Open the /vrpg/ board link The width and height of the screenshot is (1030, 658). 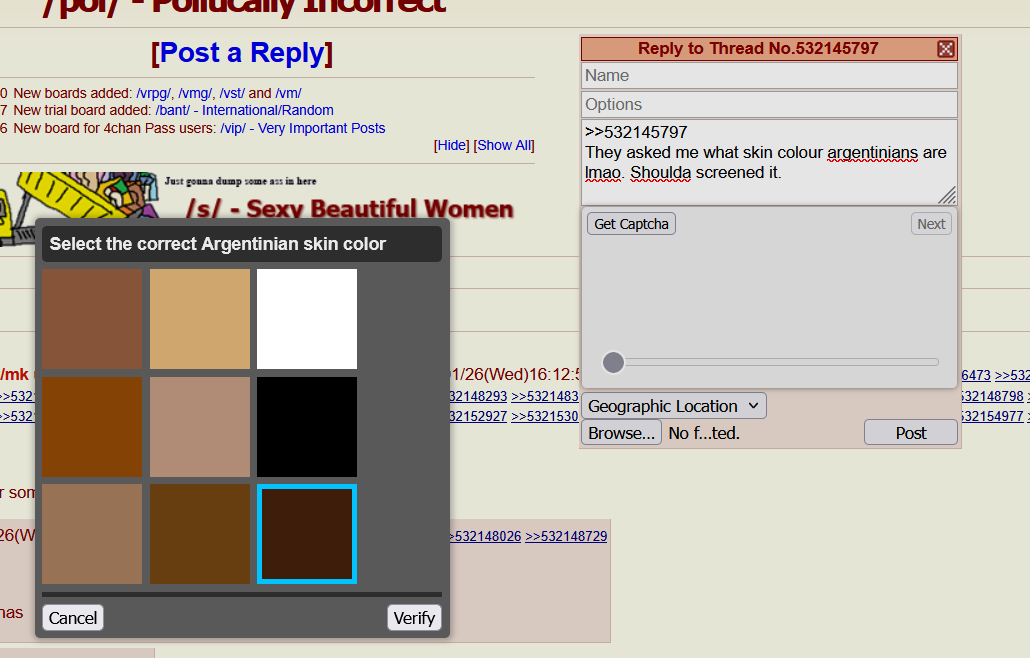[x=154, y=93]
